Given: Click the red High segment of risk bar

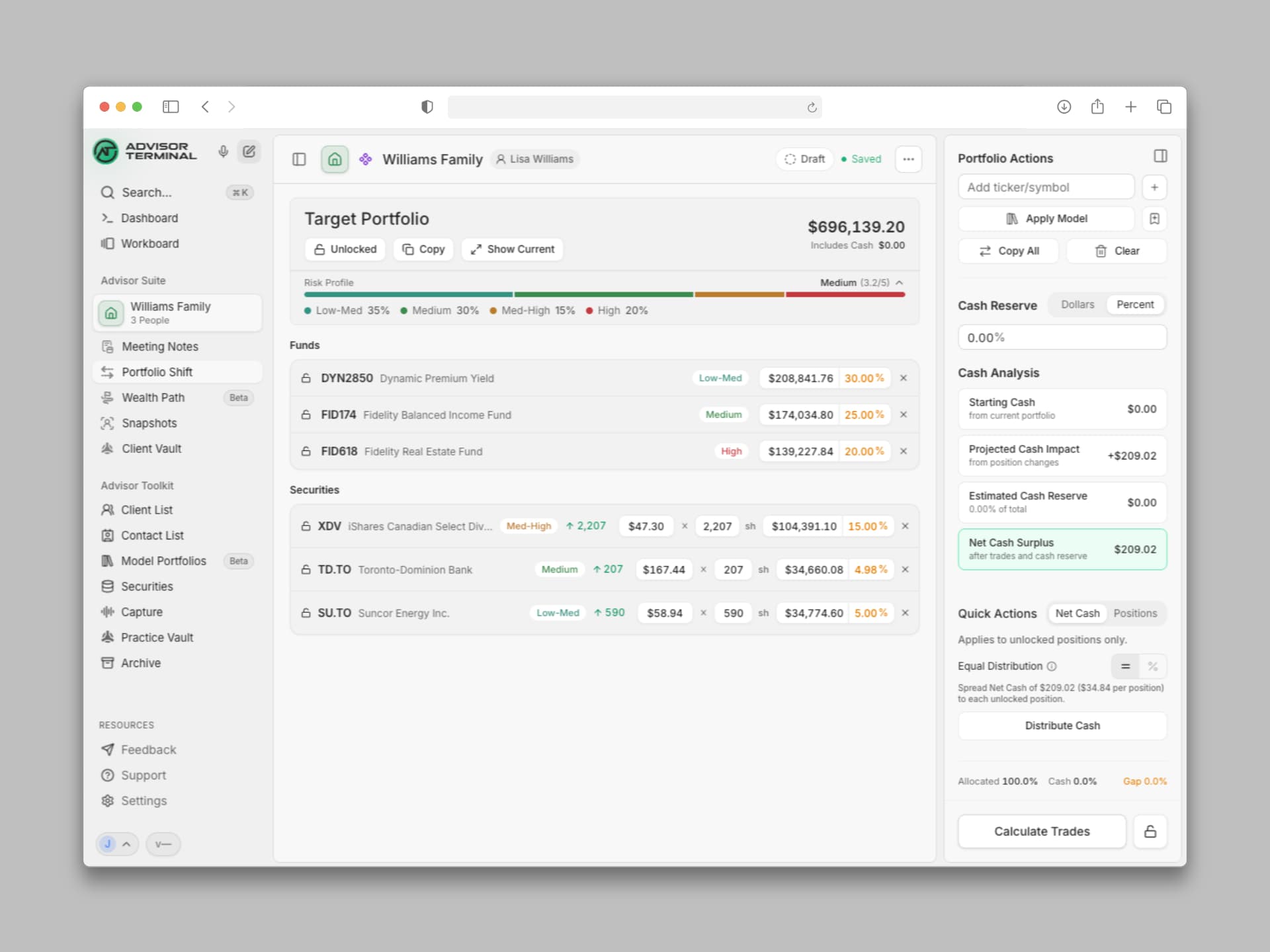Looking at the screenshot, I should tap(845, 294).
